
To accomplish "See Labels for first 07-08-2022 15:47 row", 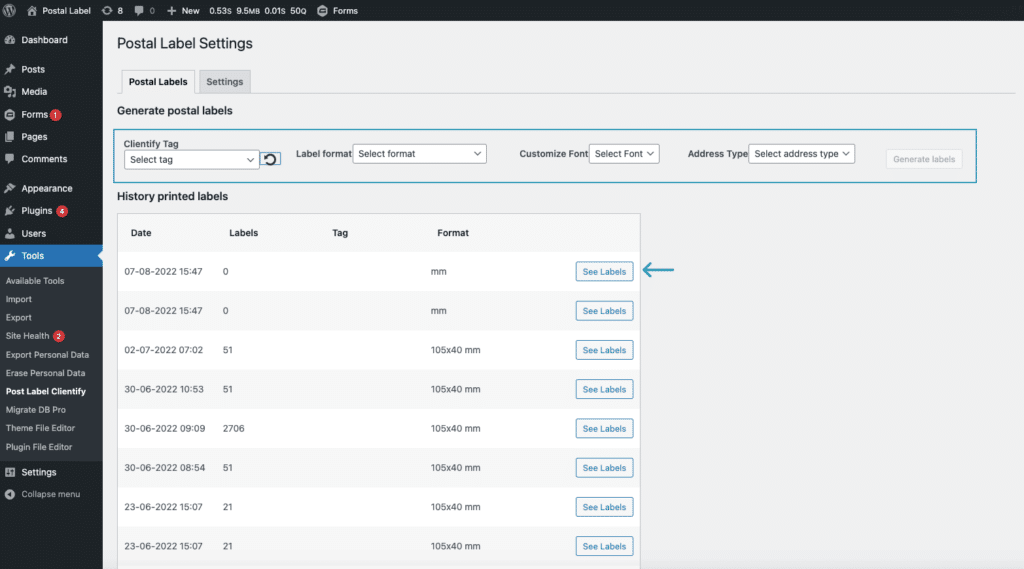I will click(x=604, y=272).
